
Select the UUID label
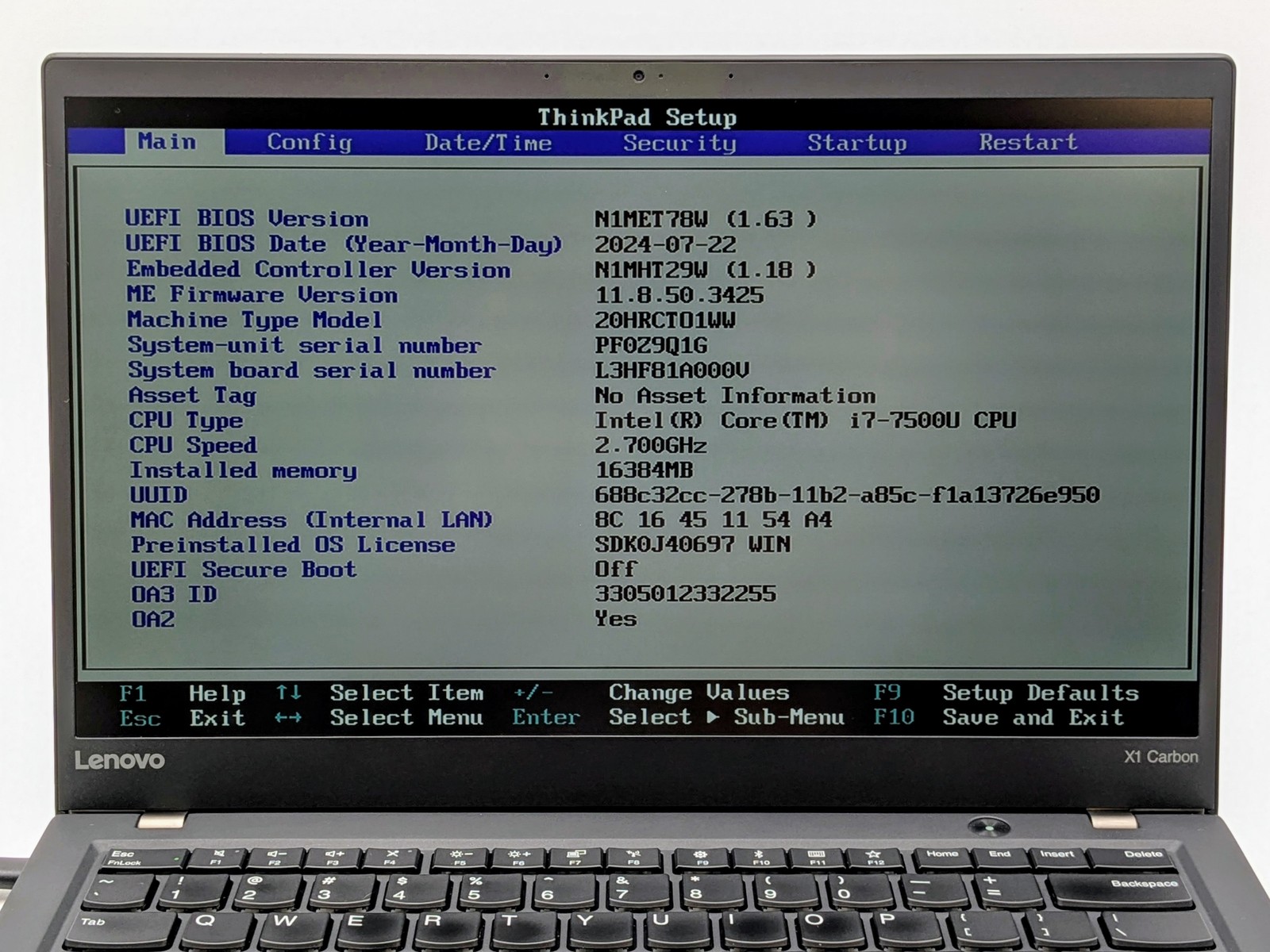pos(159,495)
